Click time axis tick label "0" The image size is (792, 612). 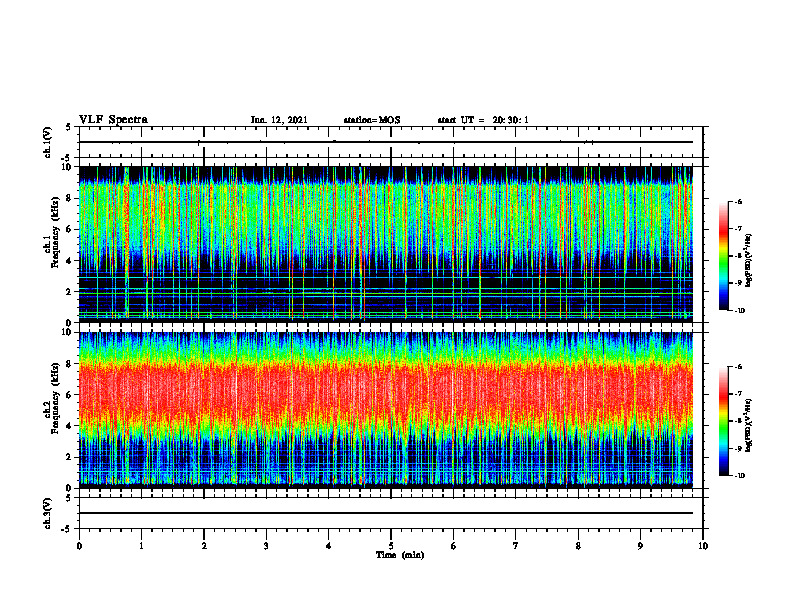[79, 546]
